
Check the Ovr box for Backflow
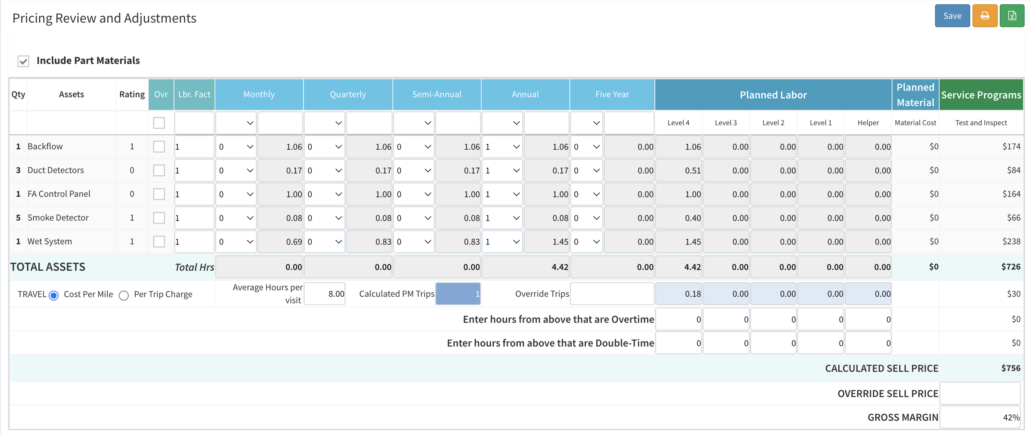[x=160, y=146]
